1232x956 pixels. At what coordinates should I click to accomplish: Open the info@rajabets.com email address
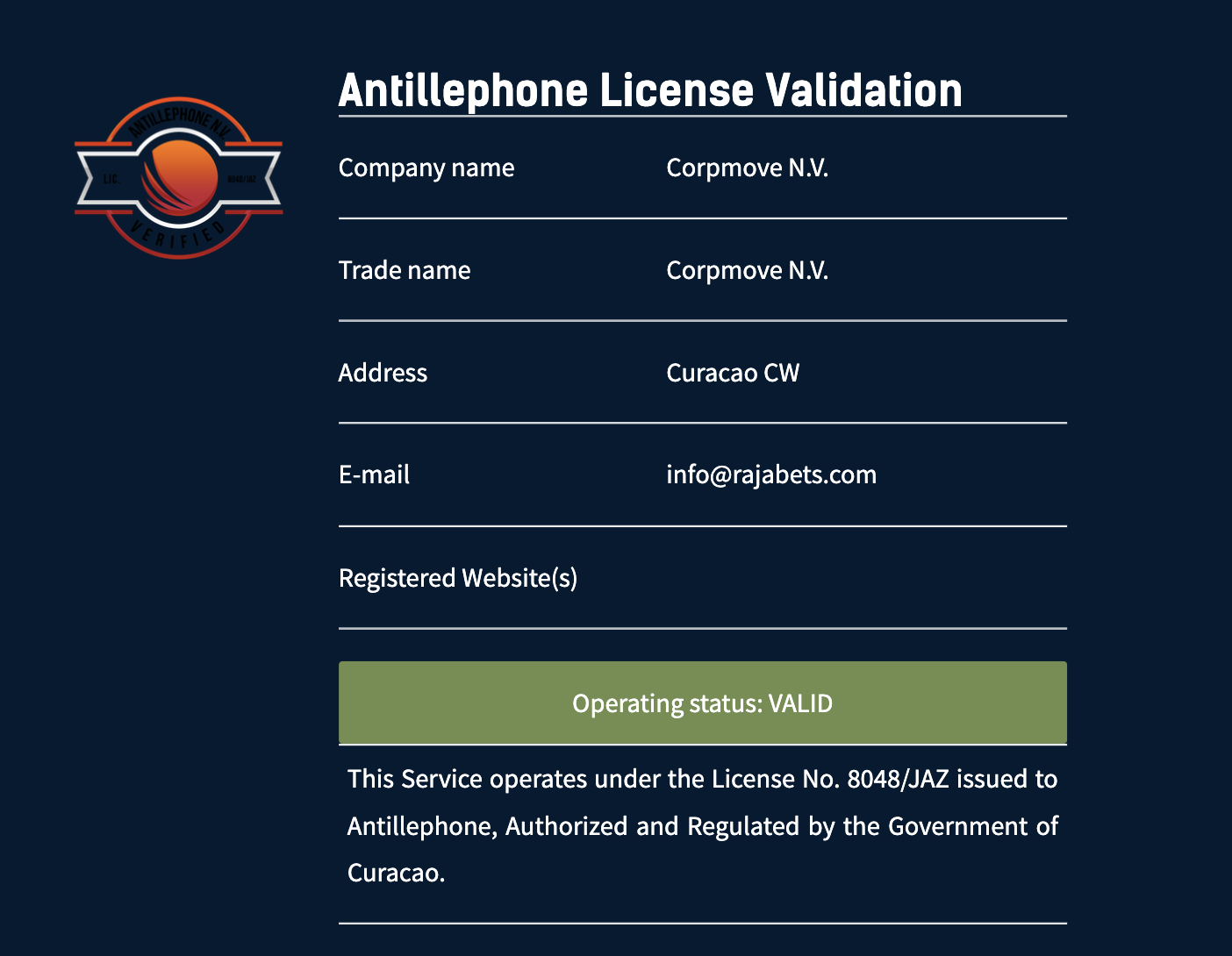pos(771,474)
